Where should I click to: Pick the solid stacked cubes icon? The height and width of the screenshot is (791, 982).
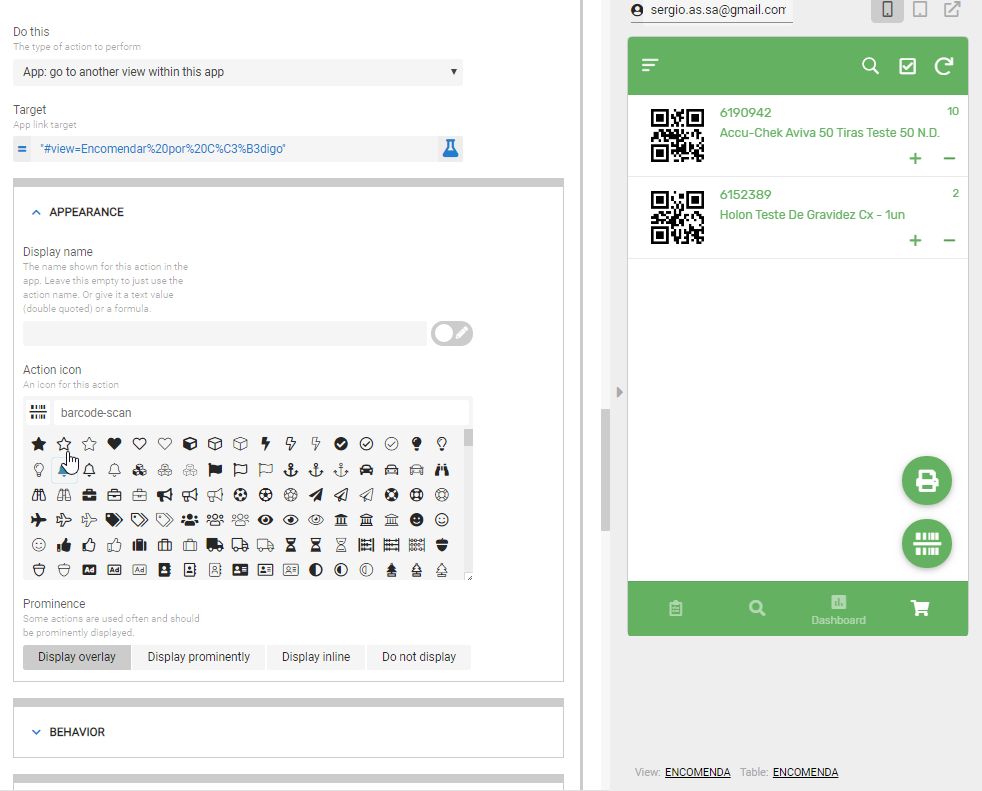tap(140, 470)
